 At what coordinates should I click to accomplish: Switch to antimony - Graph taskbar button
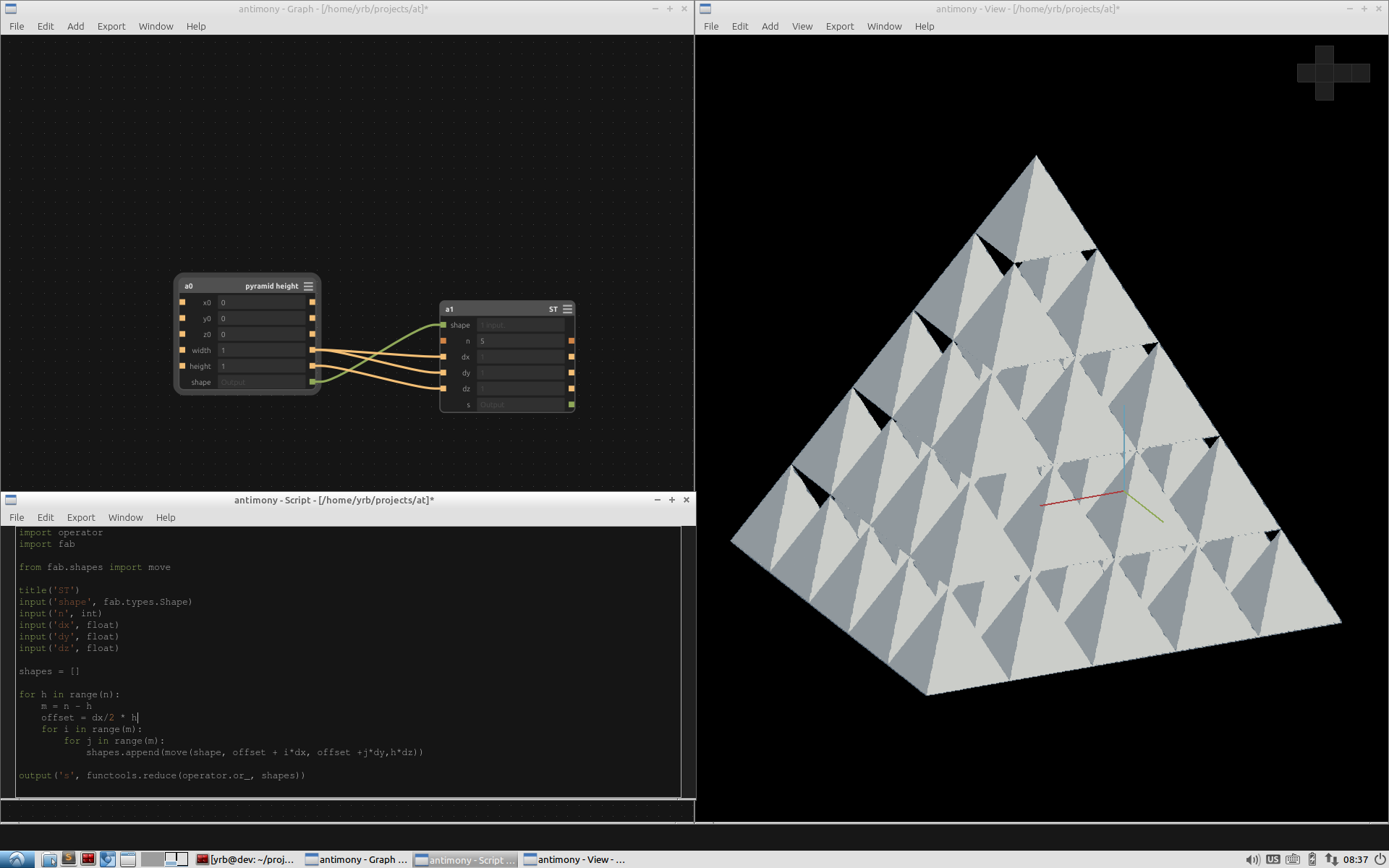[x=357, y=859]
